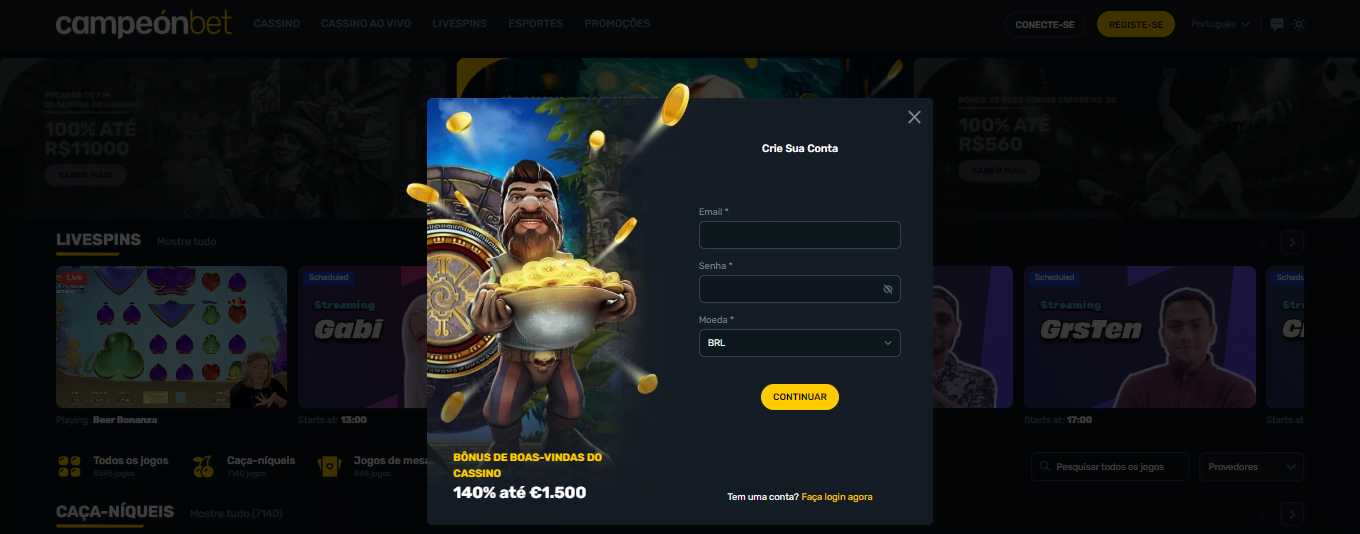Expand the Português language selector
The width and height of the screenshot is (1360, 534).
click(1220, 24)
